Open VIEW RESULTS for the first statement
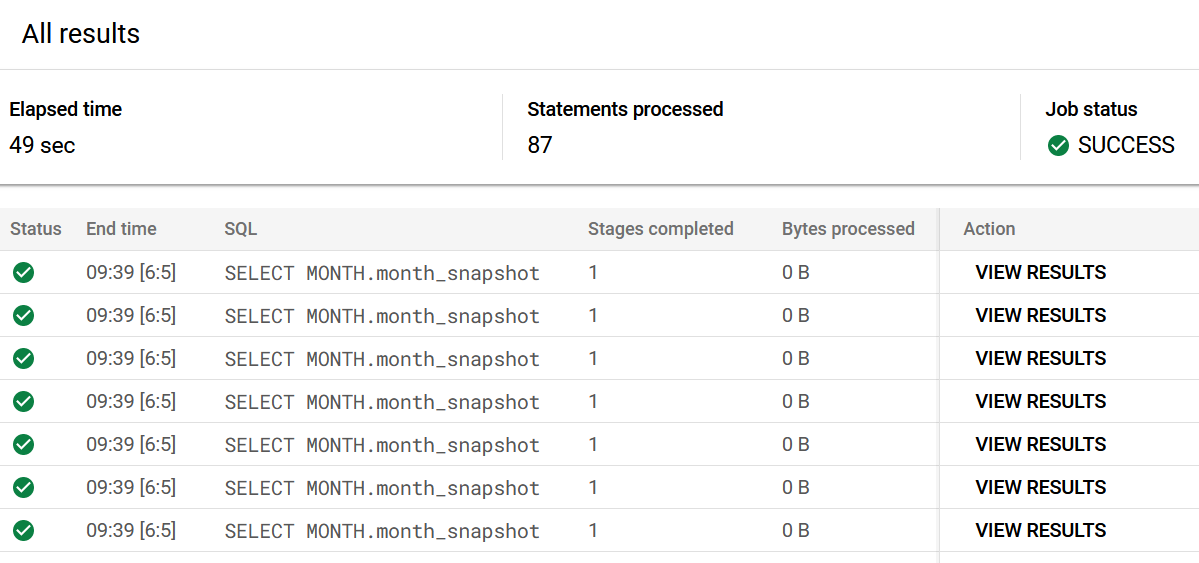 pos(1040,272)
